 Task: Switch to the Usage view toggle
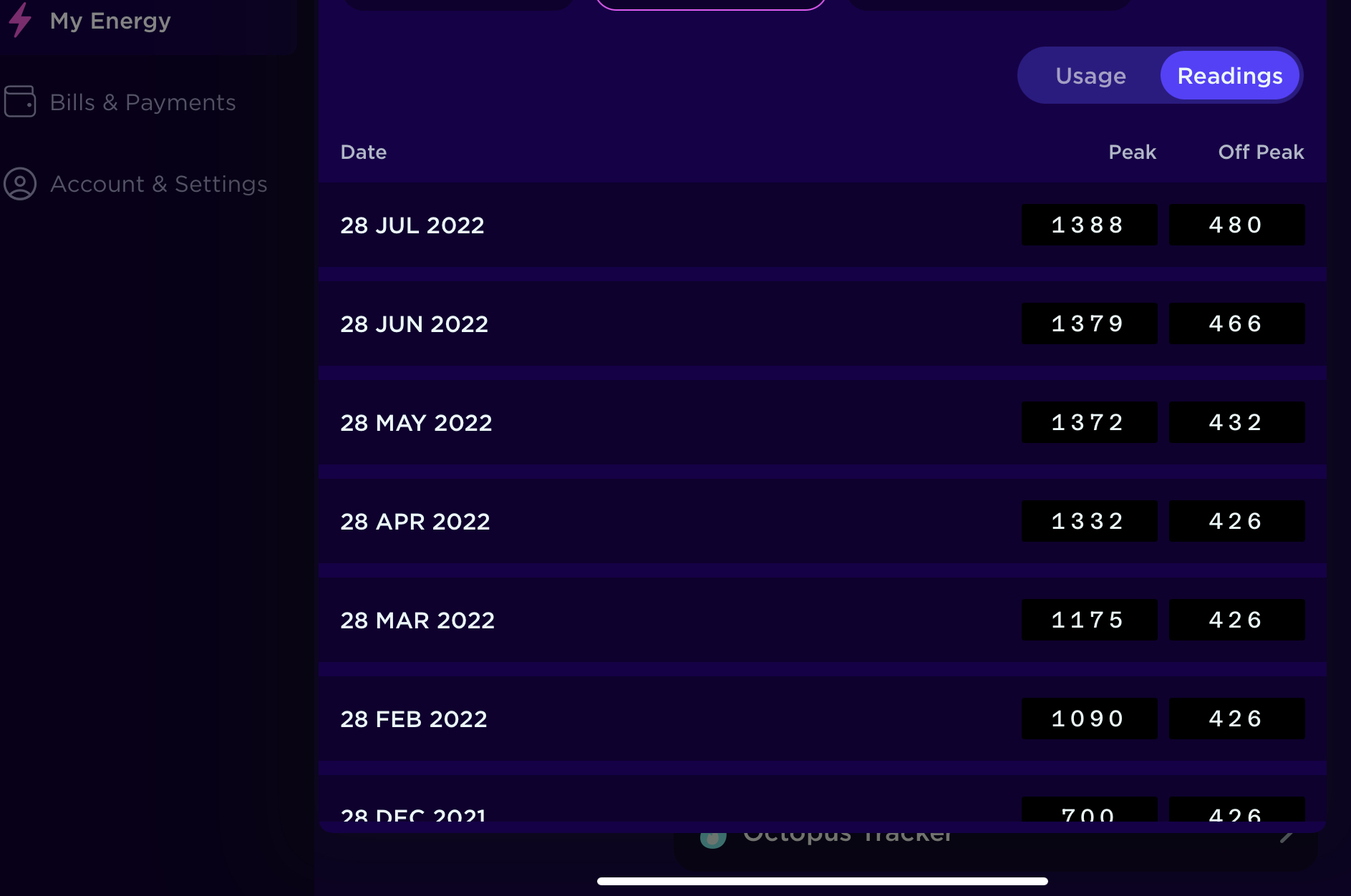pyautogui.click(x=1090, y=76)
